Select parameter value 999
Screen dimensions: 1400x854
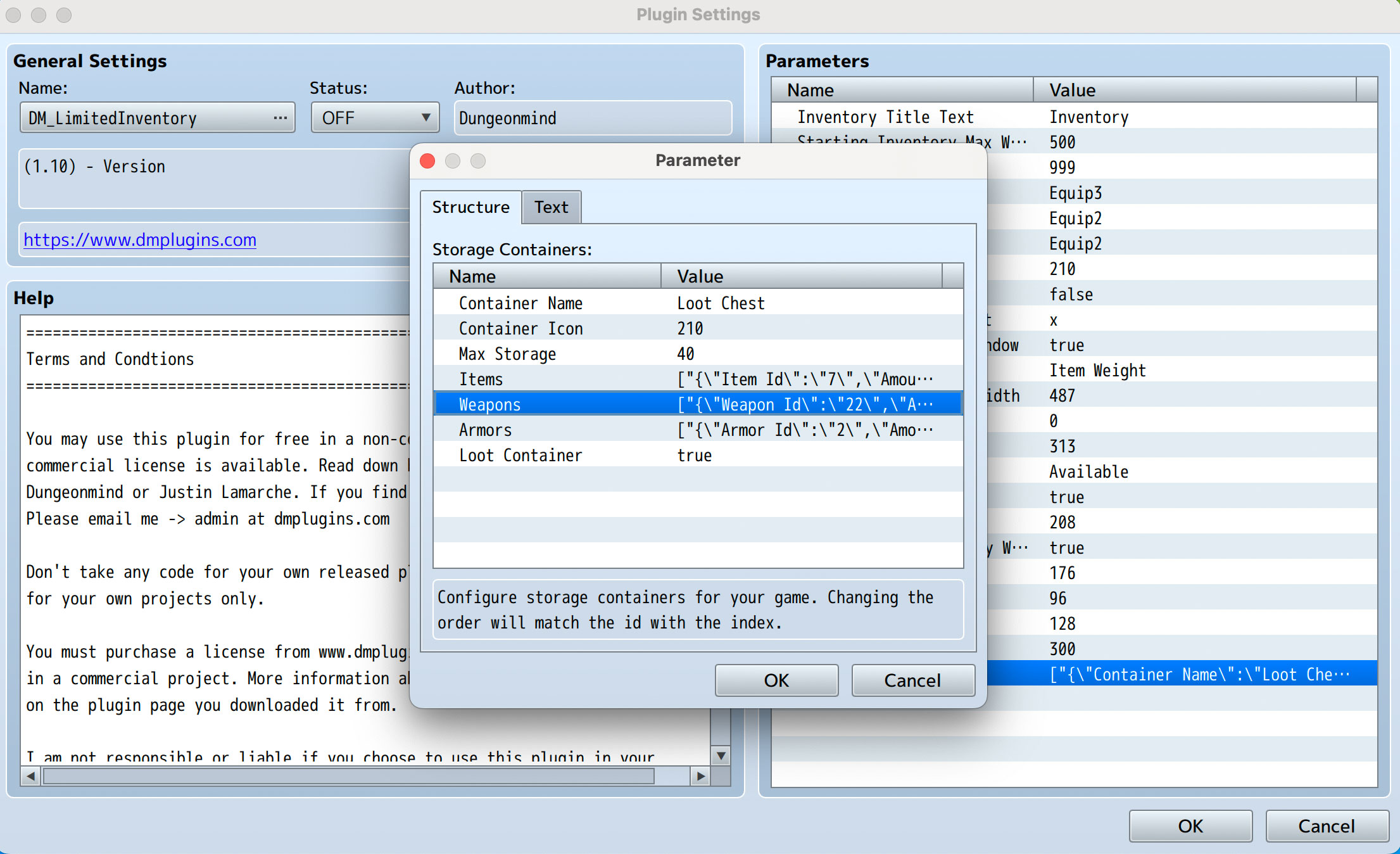pyautogui.click(x=1062, y=167)
